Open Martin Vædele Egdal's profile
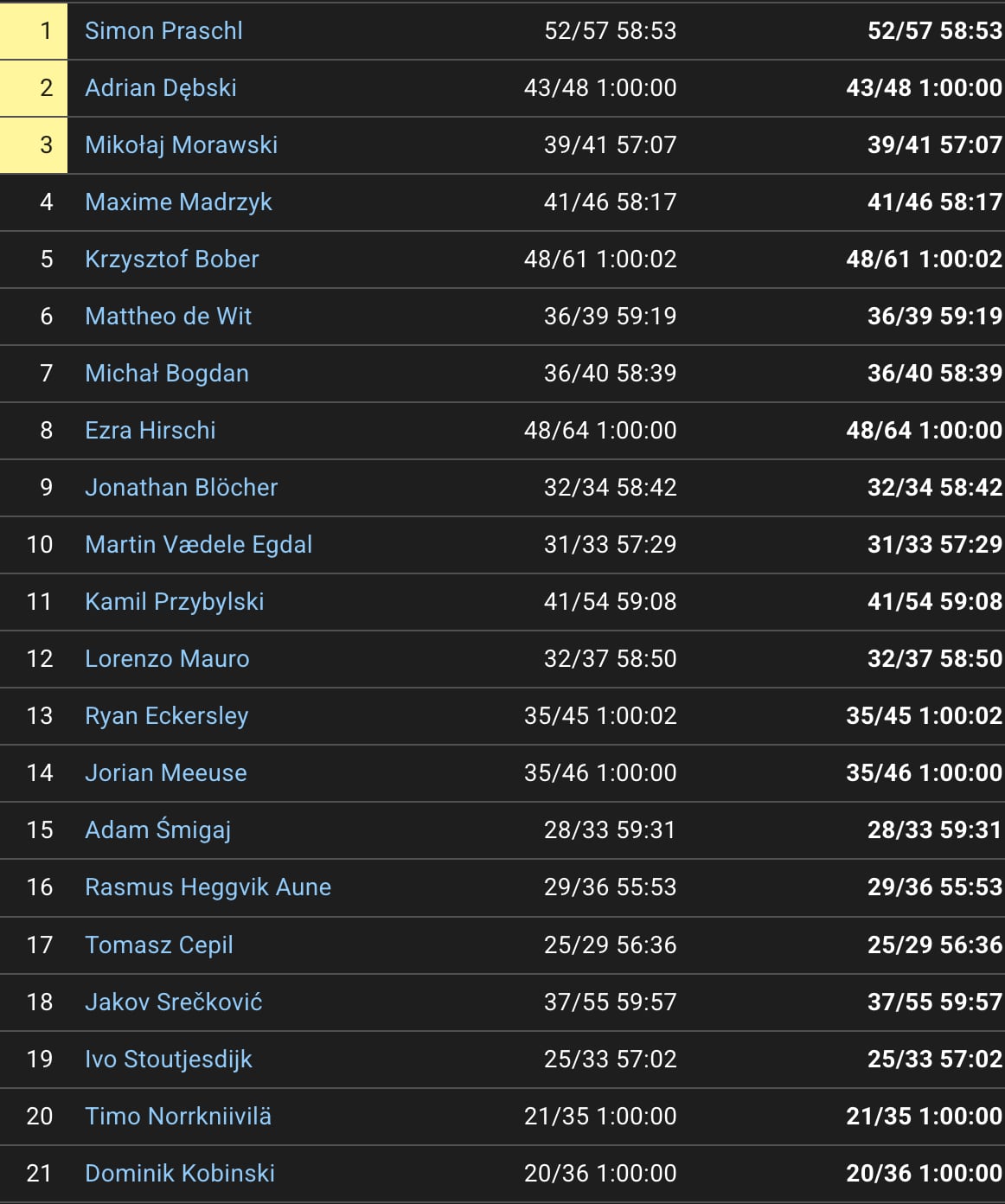Image resolution: width=1005 pixels, height=1204 pixels. [x=199, y=544]
